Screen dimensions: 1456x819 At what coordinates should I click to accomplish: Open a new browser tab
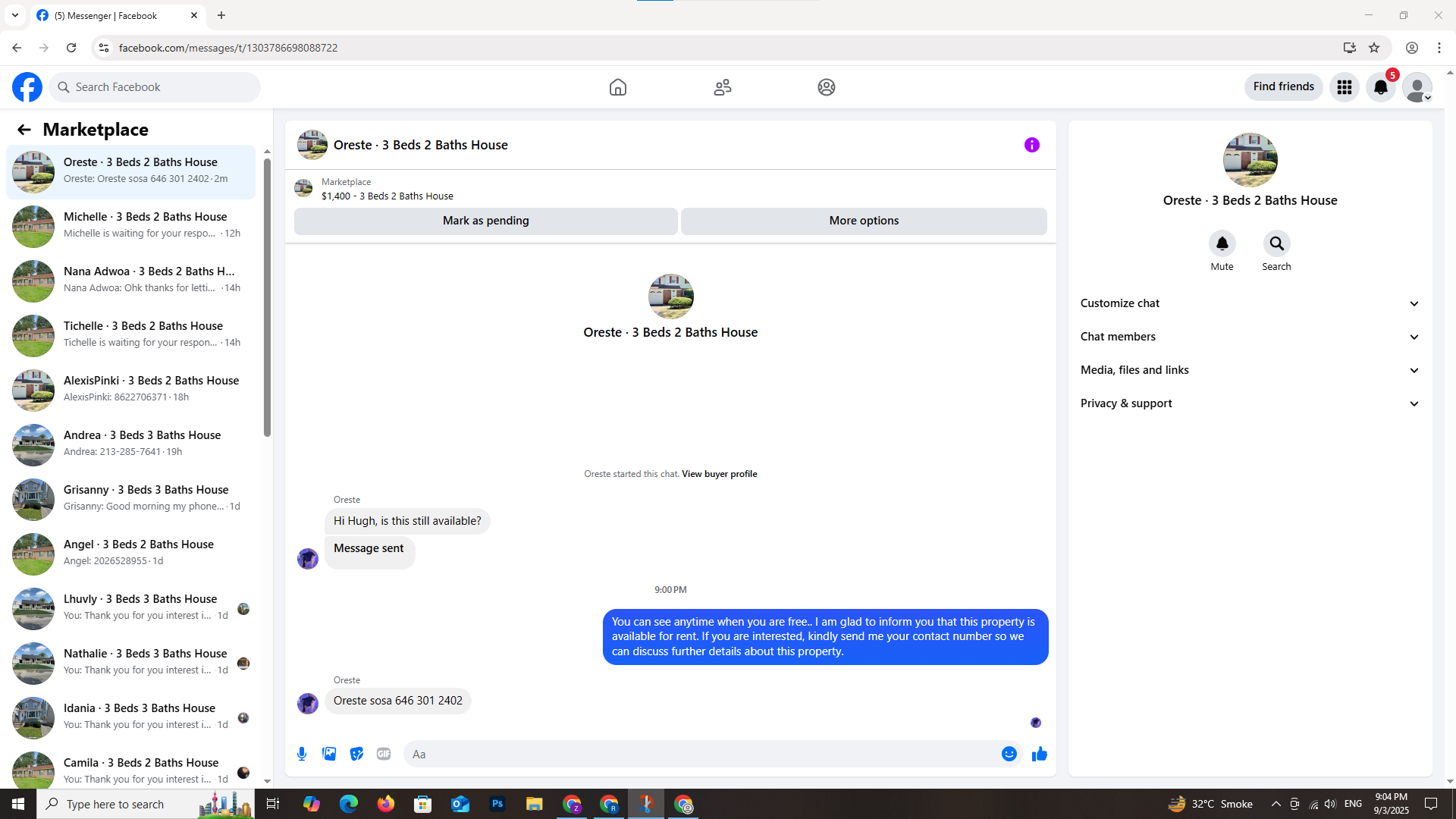point(221,15)
